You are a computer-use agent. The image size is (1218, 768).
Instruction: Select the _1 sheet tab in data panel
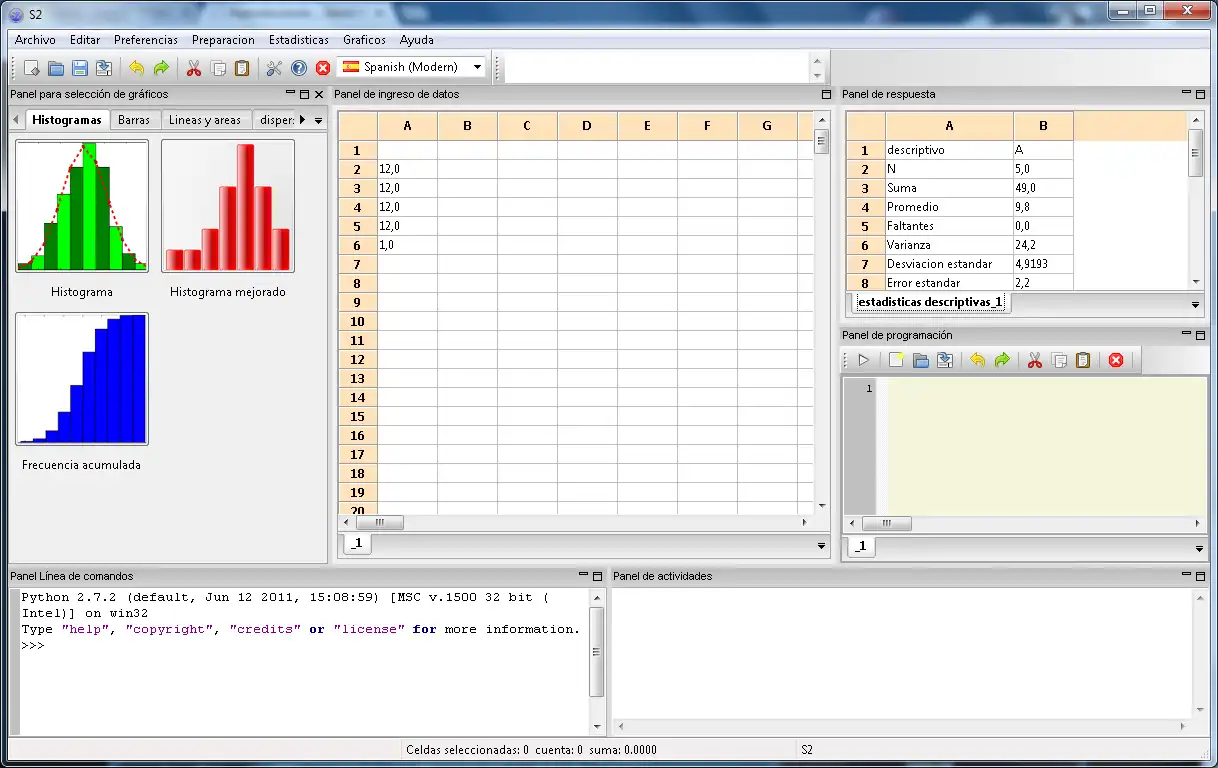tap(357, 544)
